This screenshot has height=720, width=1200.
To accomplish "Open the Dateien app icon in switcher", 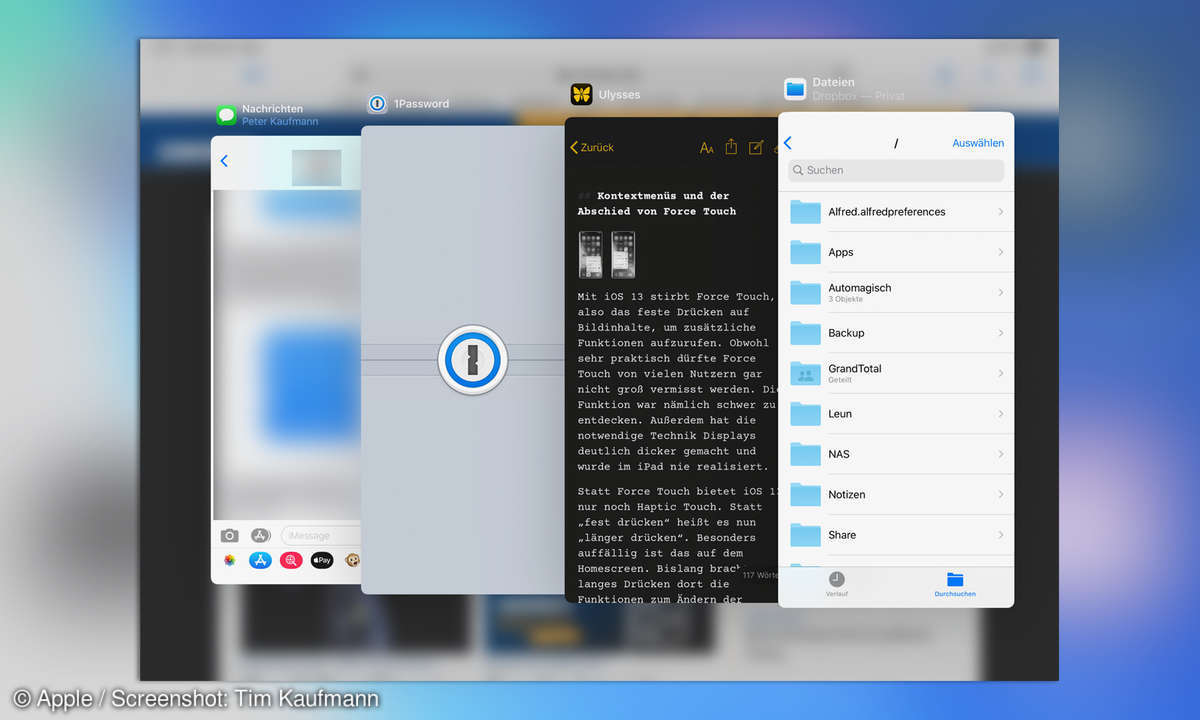I will 795,89.
